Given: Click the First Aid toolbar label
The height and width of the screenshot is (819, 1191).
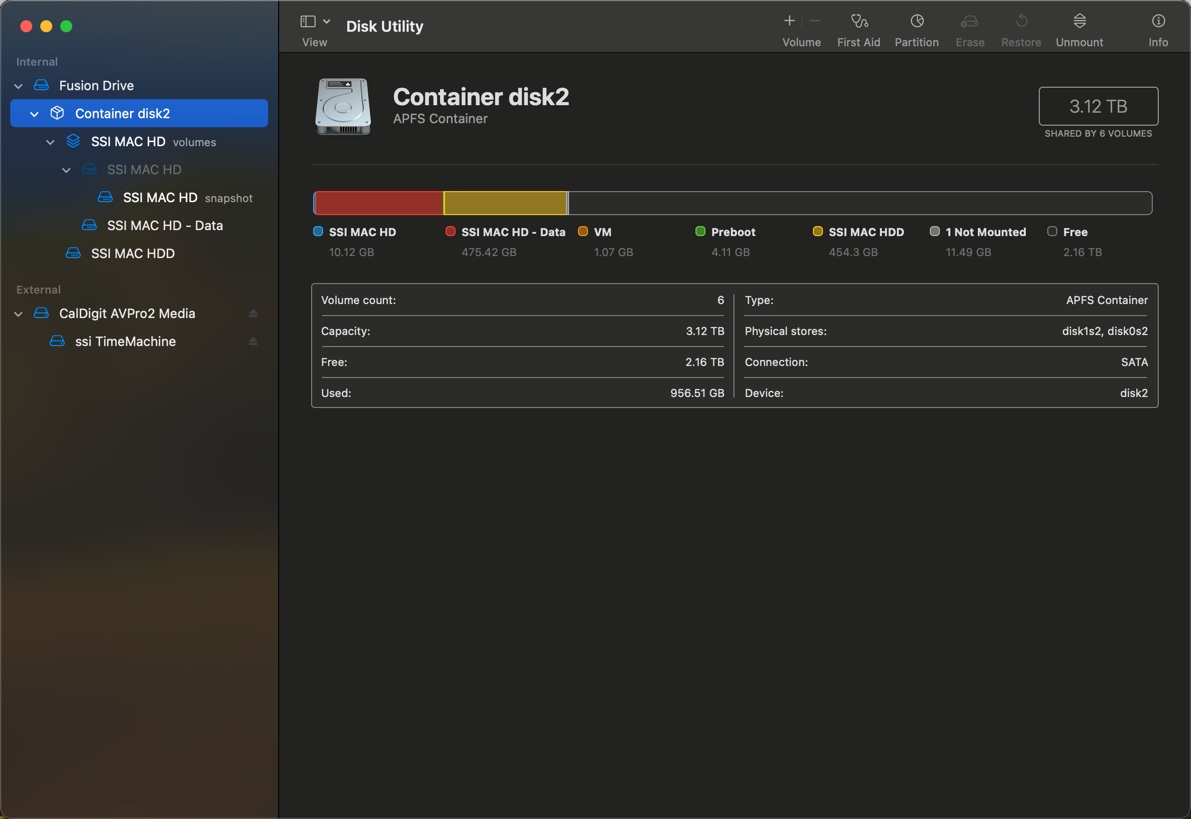Looking at the screenshot, I should point(858,43).
